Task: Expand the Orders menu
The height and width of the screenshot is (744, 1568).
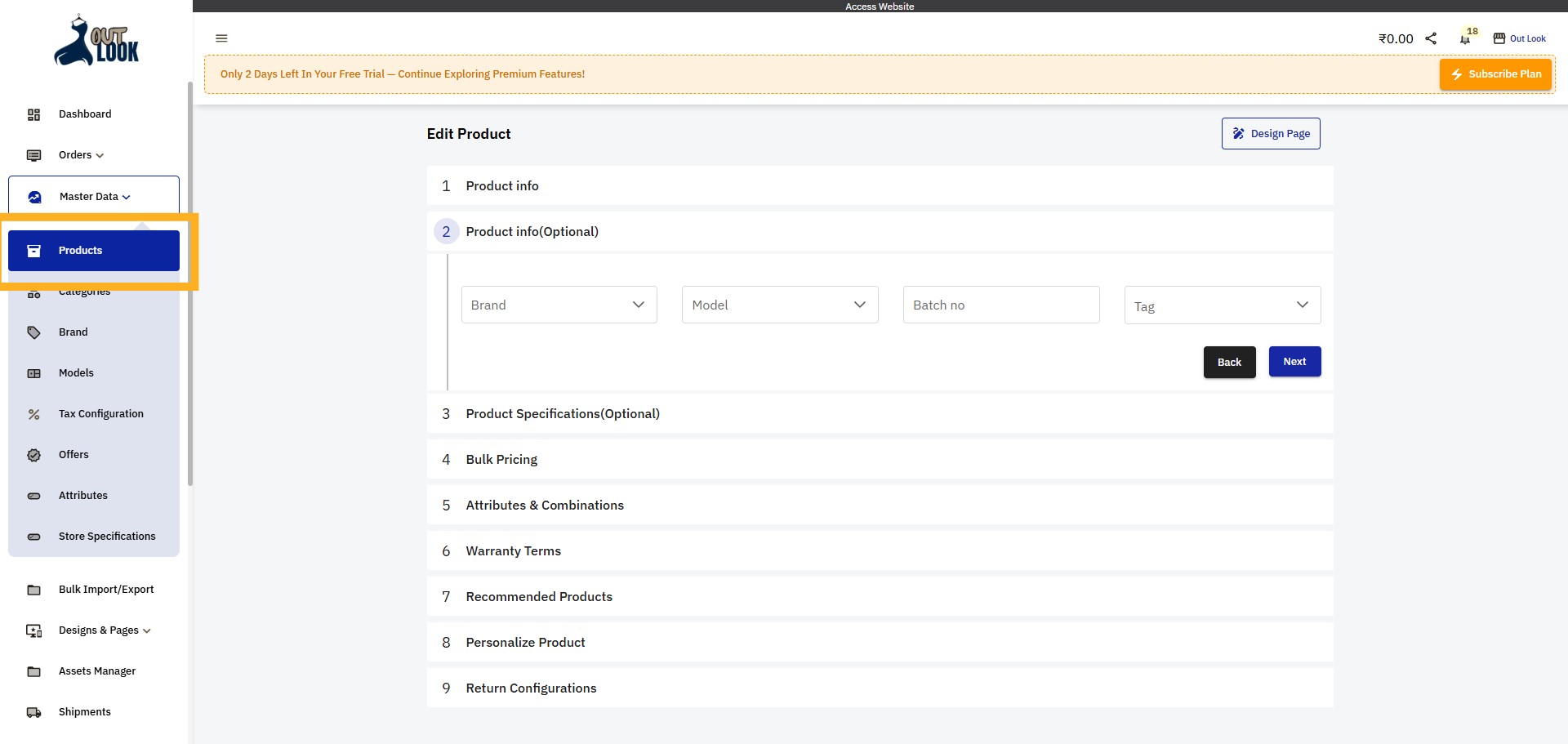Action: point(81,155)
